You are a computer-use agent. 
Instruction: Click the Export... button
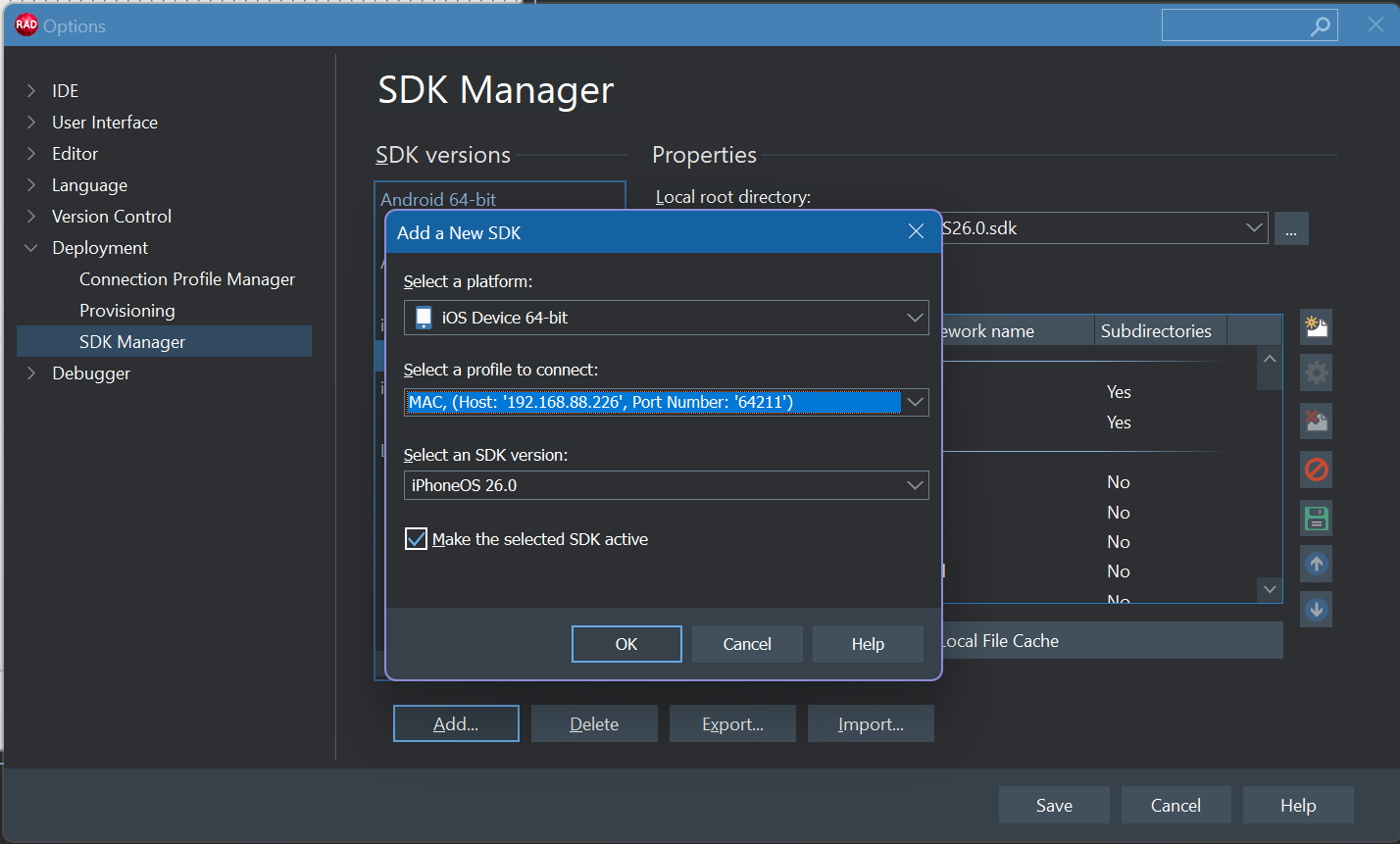point(732,724)
